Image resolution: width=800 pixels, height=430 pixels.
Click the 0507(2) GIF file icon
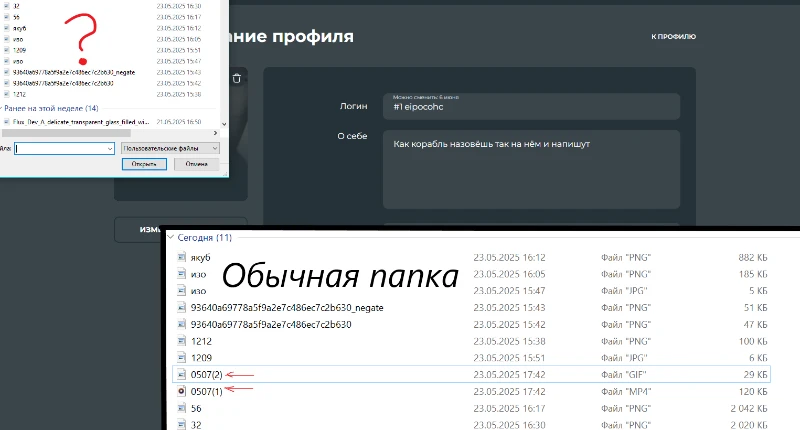(x=181, y=374)
